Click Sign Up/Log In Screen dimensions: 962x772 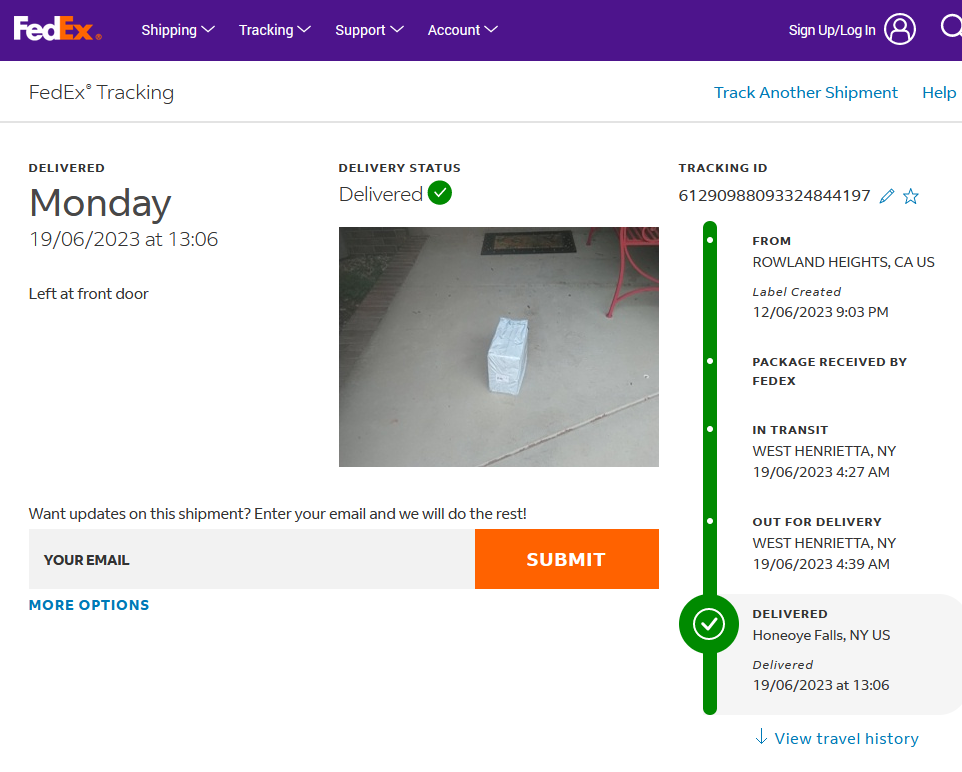831,30
